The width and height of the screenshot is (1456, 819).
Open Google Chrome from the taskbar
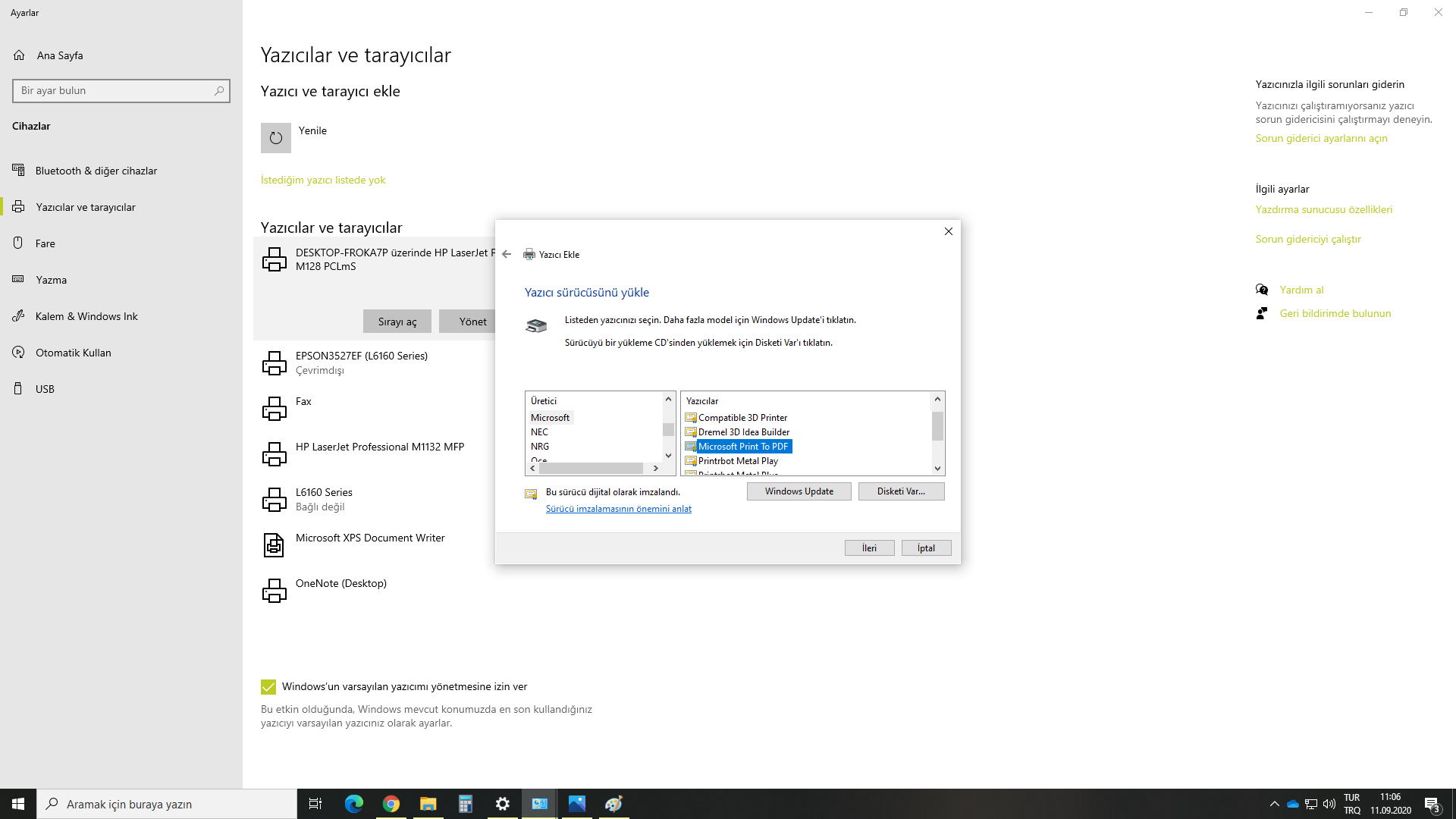391,804
